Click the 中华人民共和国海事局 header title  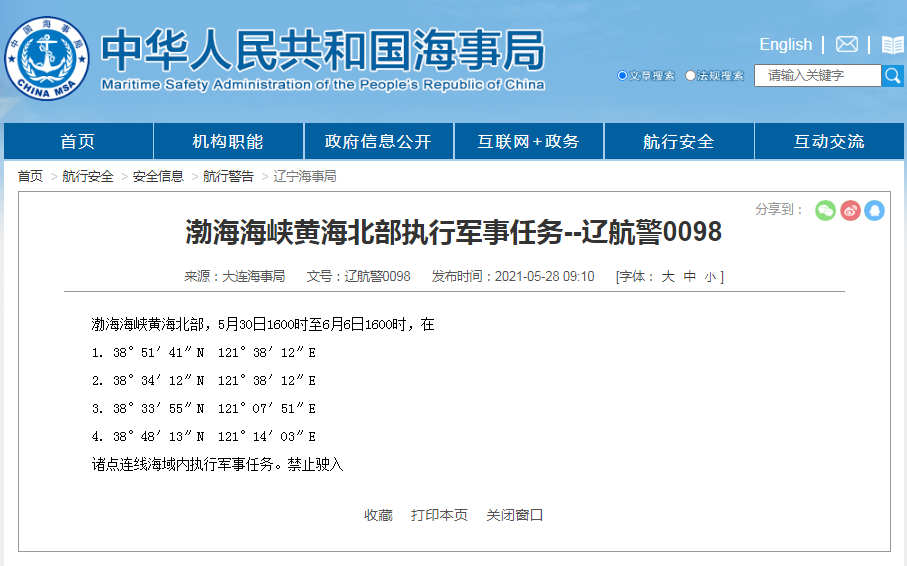323,50
